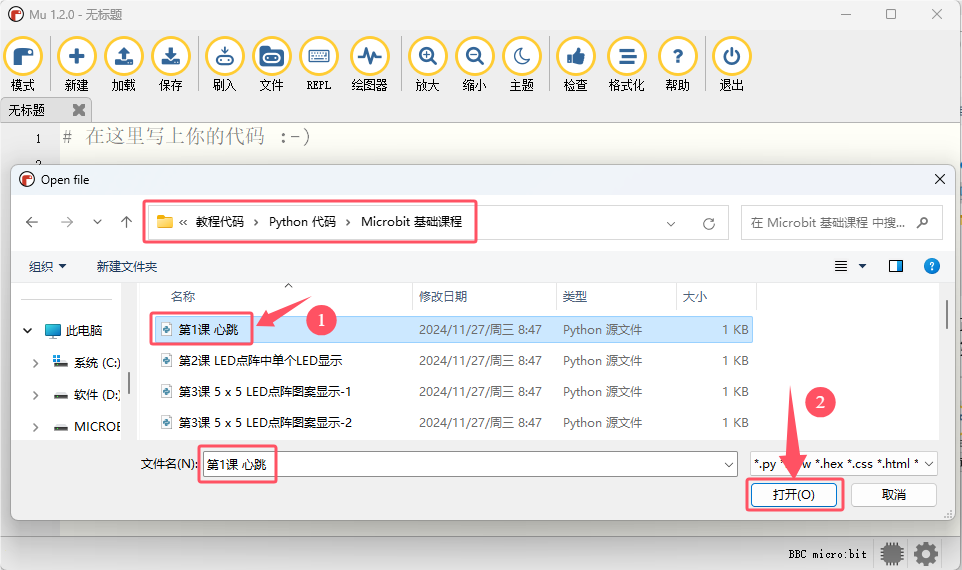Click the Mu administration gear icon
Screen dimensions: 962x570
(926, 553)
